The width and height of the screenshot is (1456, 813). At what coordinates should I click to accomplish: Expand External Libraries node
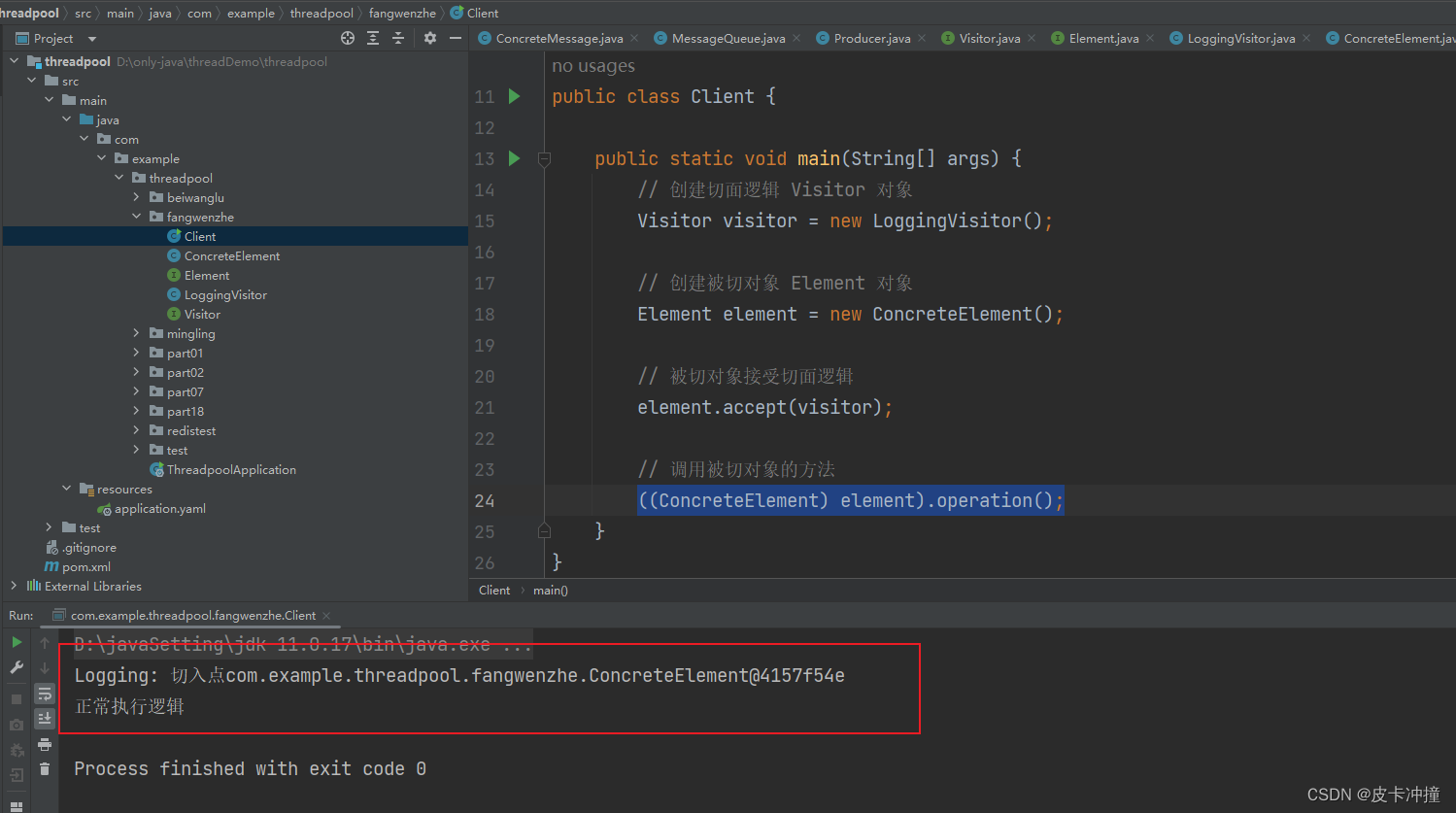[14, 586]
